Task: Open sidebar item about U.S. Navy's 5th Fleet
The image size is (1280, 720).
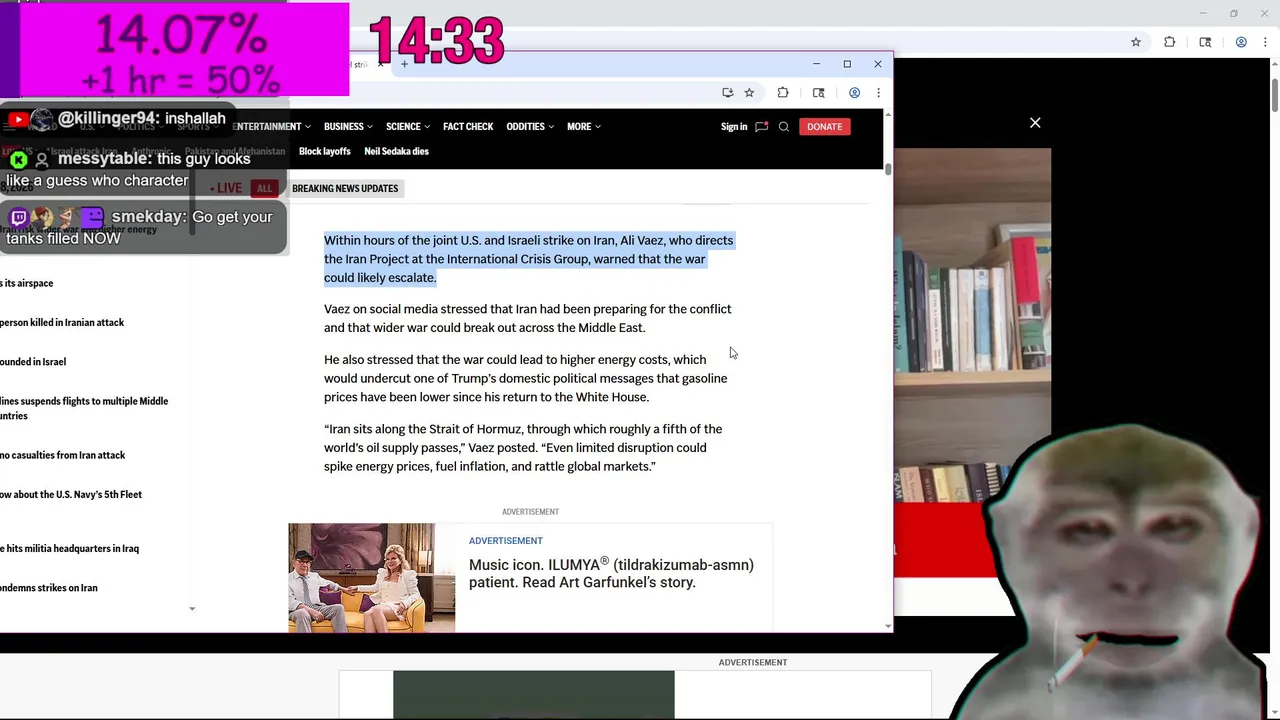Action: (x=71, y=494)
